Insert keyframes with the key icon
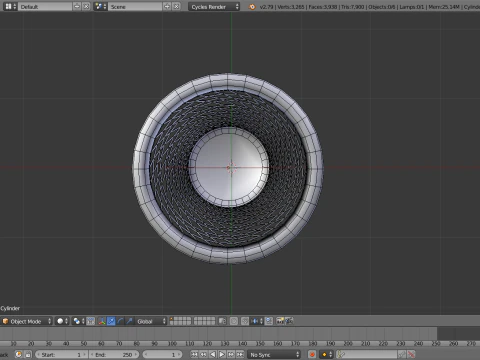The height and width of the screenshot is (360, 480). point(402,354)
